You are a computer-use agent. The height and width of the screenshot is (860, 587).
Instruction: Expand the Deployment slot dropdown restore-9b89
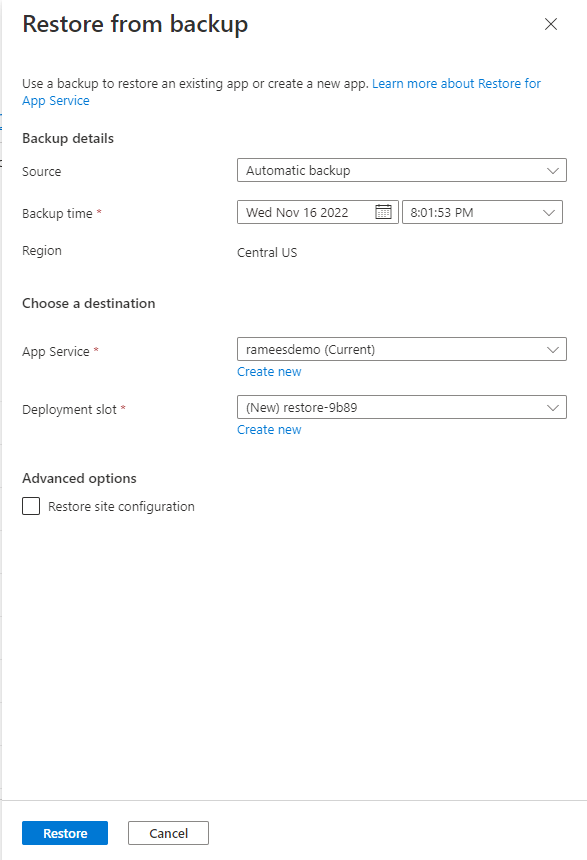(x=402, y=408)
